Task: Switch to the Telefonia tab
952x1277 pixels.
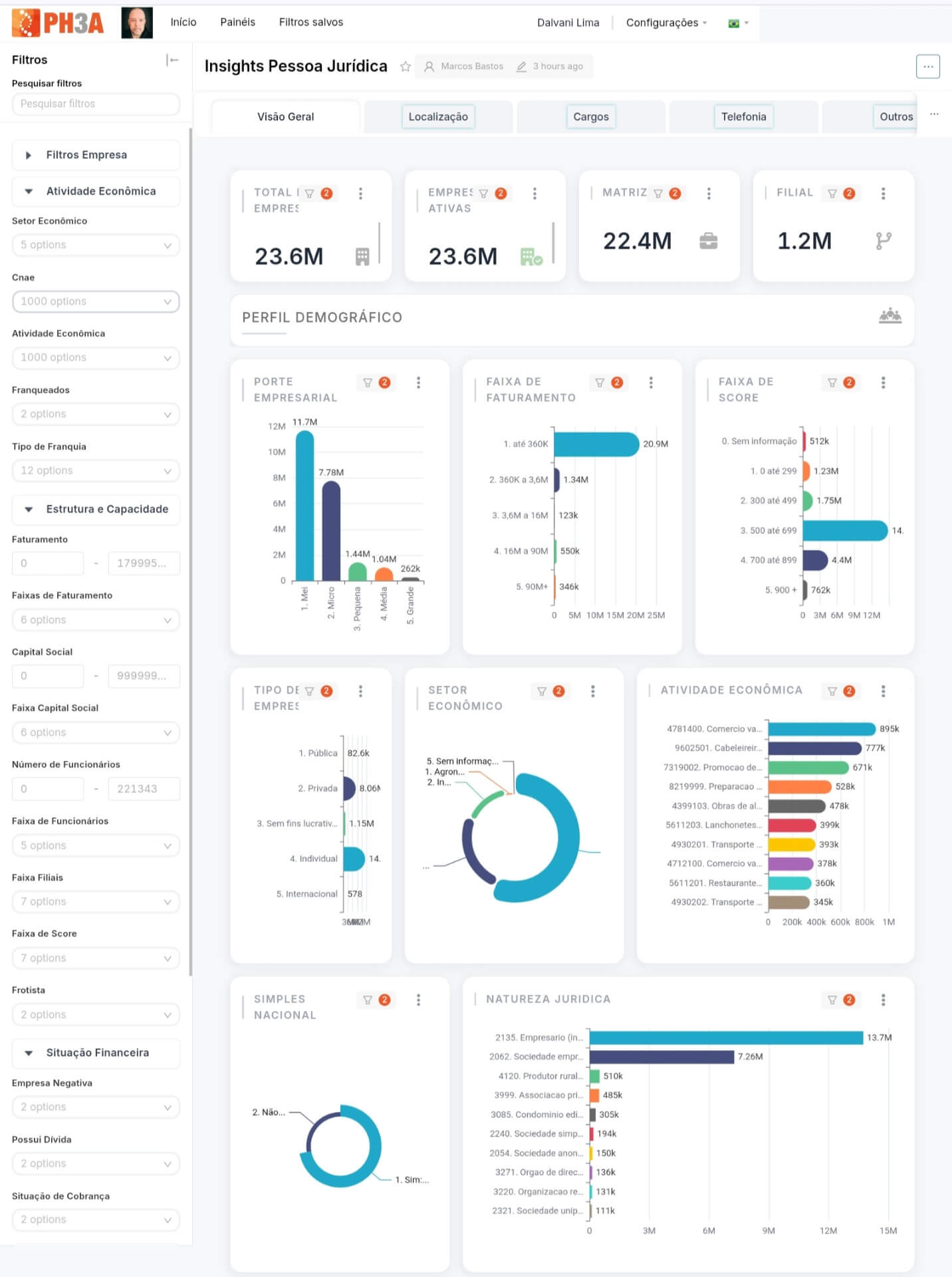Action: coord(743,117)
